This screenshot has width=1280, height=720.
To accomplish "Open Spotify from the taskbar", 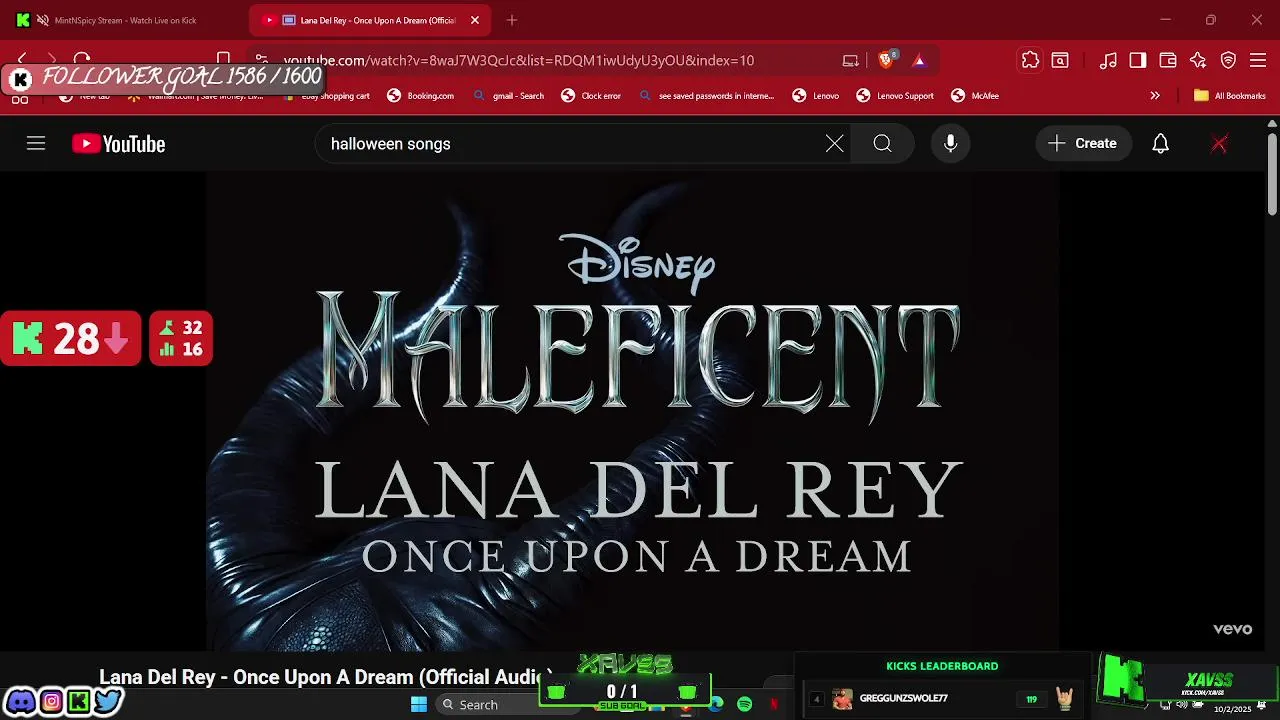I will (x=745, y=704).
